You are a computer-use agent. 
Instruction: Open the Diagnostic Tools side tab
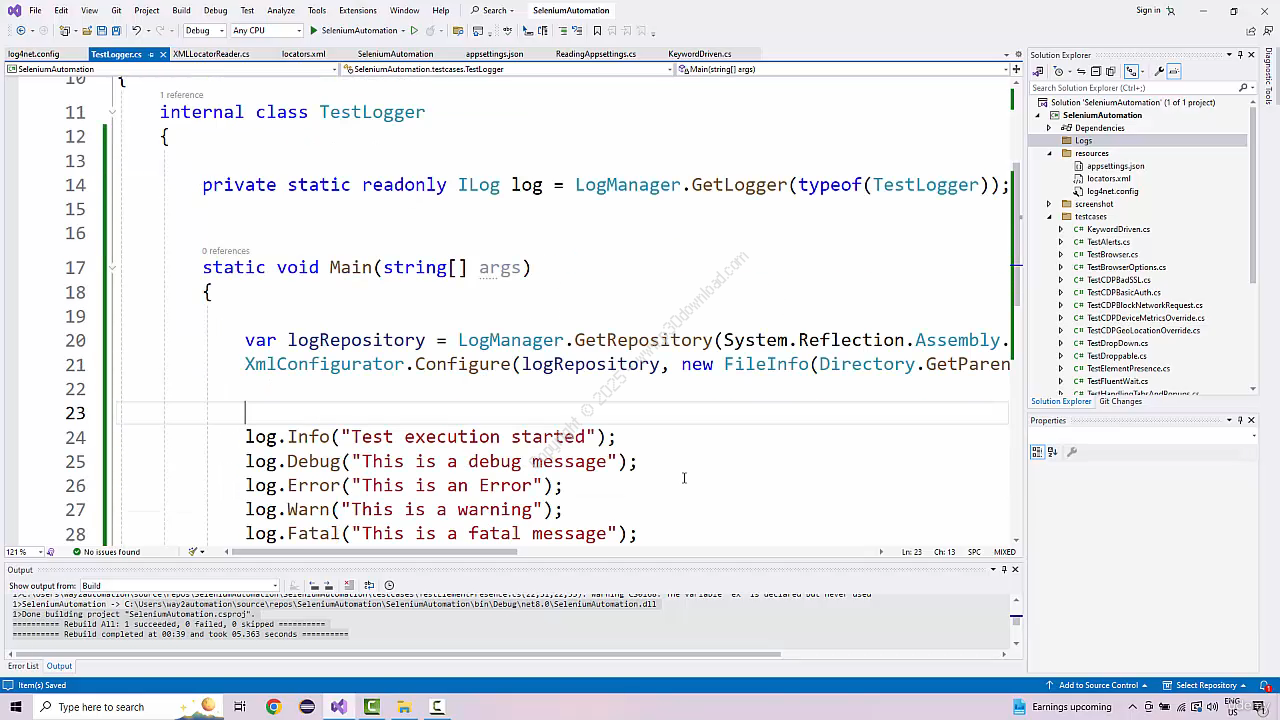tap(1269, 76)
